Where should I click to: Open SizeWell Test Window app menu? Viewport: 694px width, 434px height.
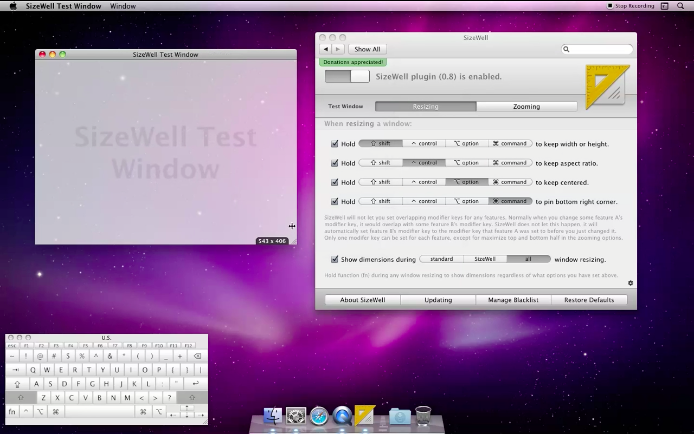[x=63, y=6]
